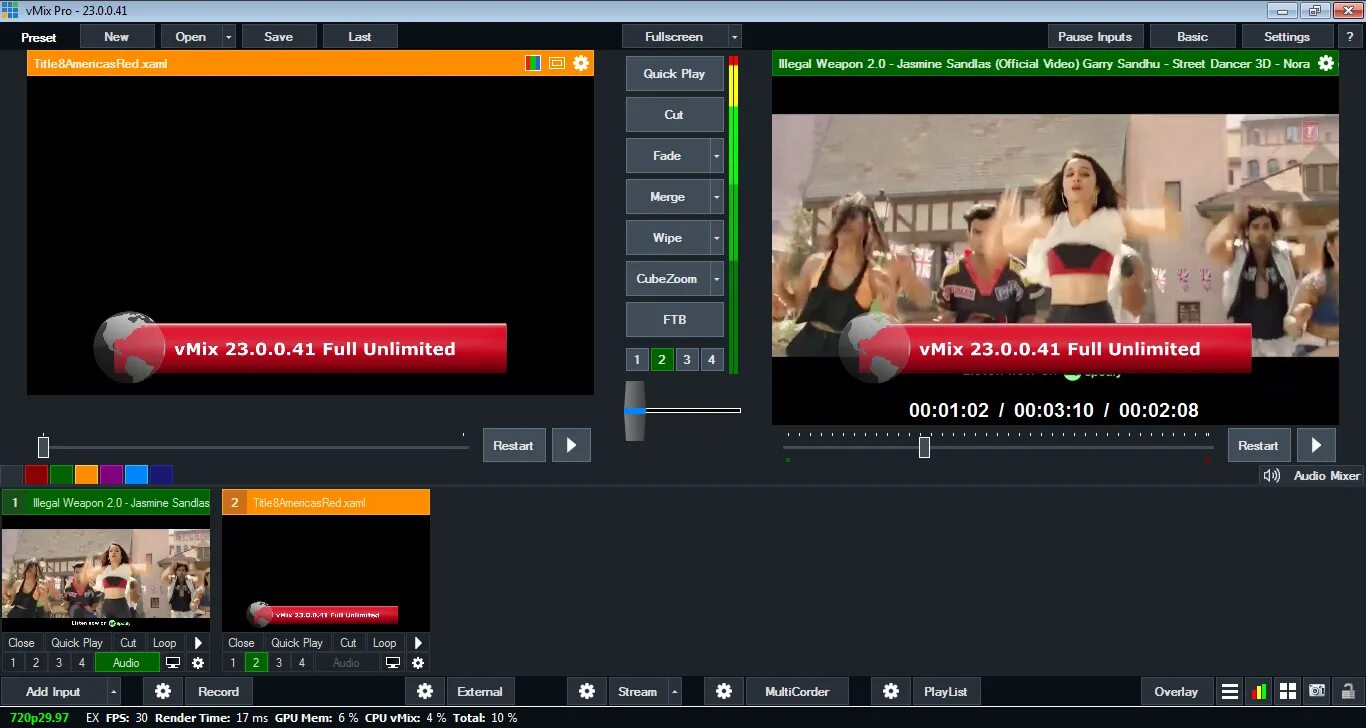
Task: Click the Output video position slider handle
Action: (924, 447)
